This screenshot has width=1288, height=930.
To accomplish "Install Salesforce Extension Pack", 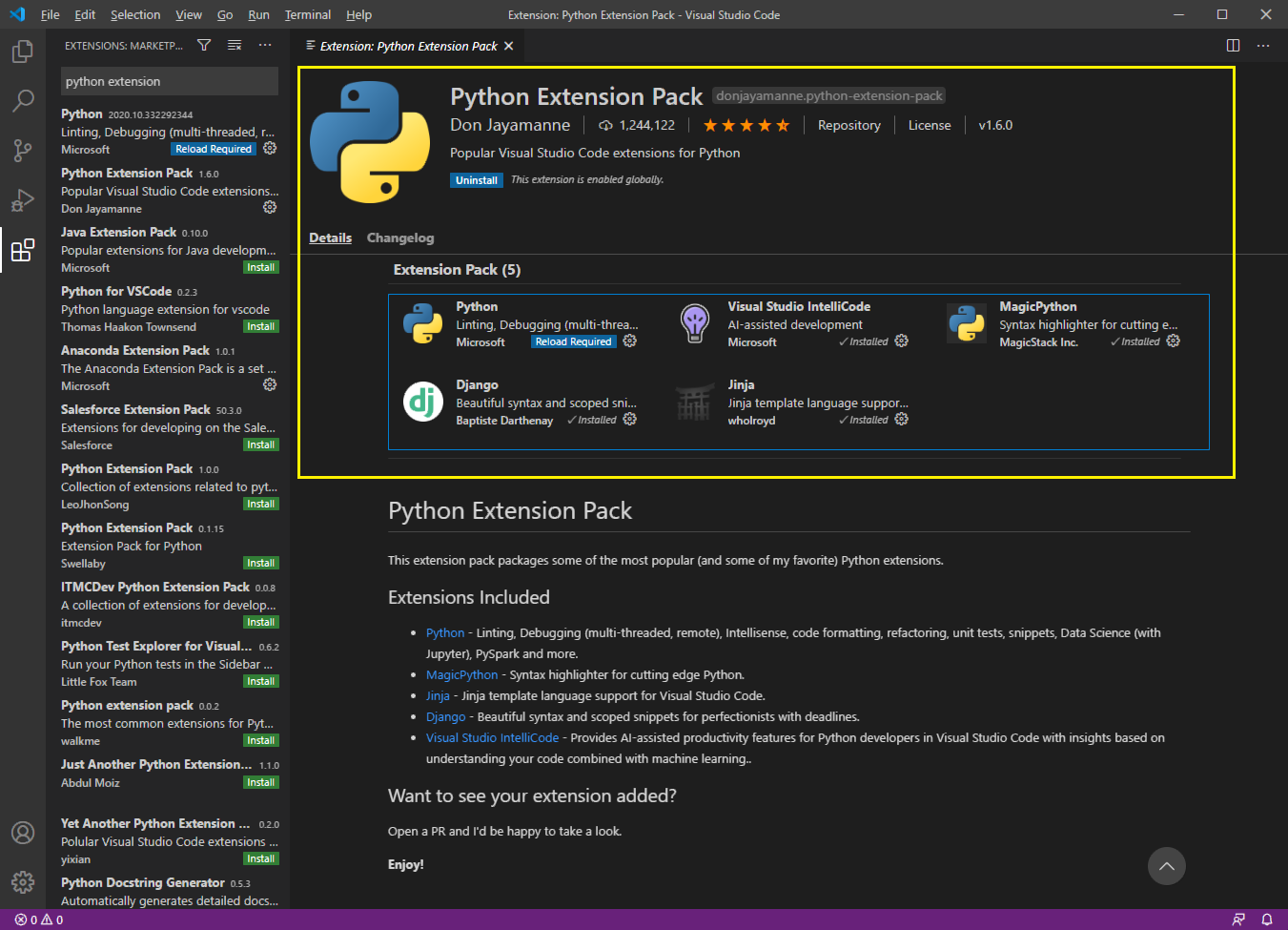I will (x=261, y=444).
